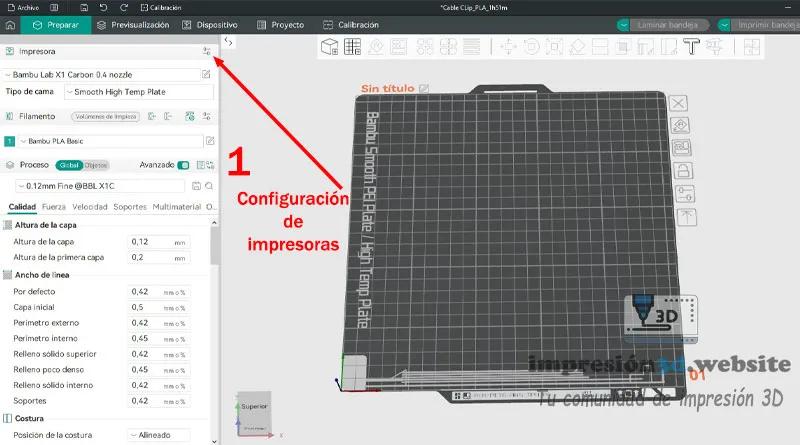Open the Archivo menu
This screenshot has width=800, height=445.
(23, 8)
